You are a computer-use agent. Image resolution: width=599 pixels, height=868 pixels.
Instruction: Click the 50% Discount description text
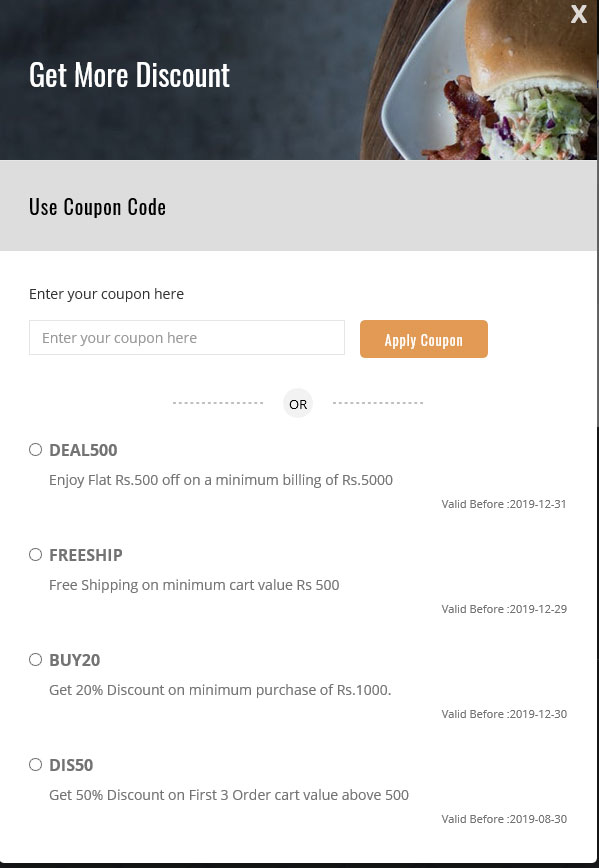pos(229,795)
